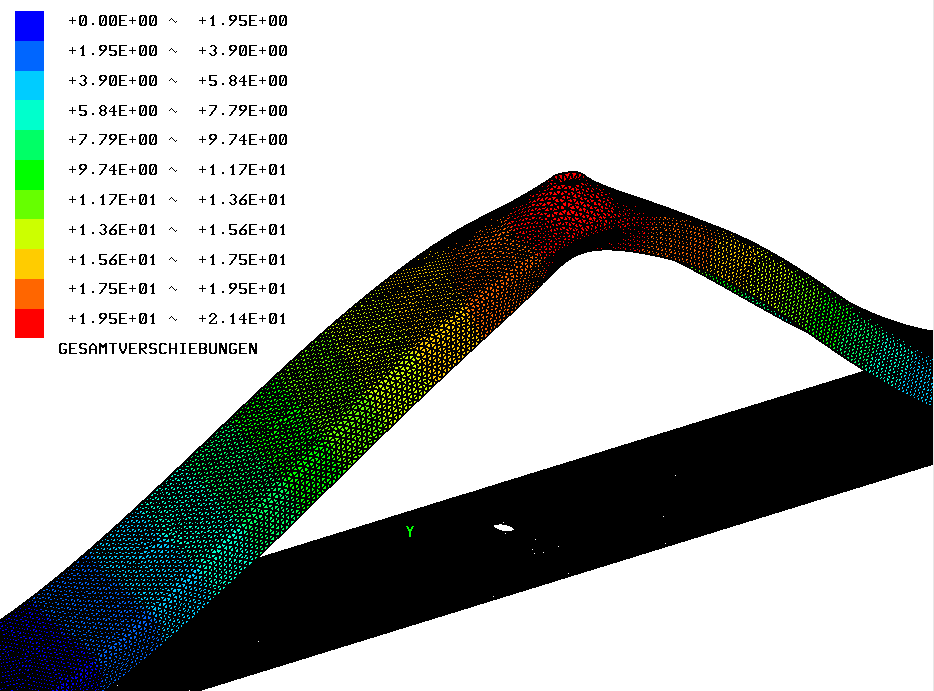Click the orange 1.75E+01 to 1.95E+01 swatch
This screenshot has width=934, height=691.
click(29, 294)
